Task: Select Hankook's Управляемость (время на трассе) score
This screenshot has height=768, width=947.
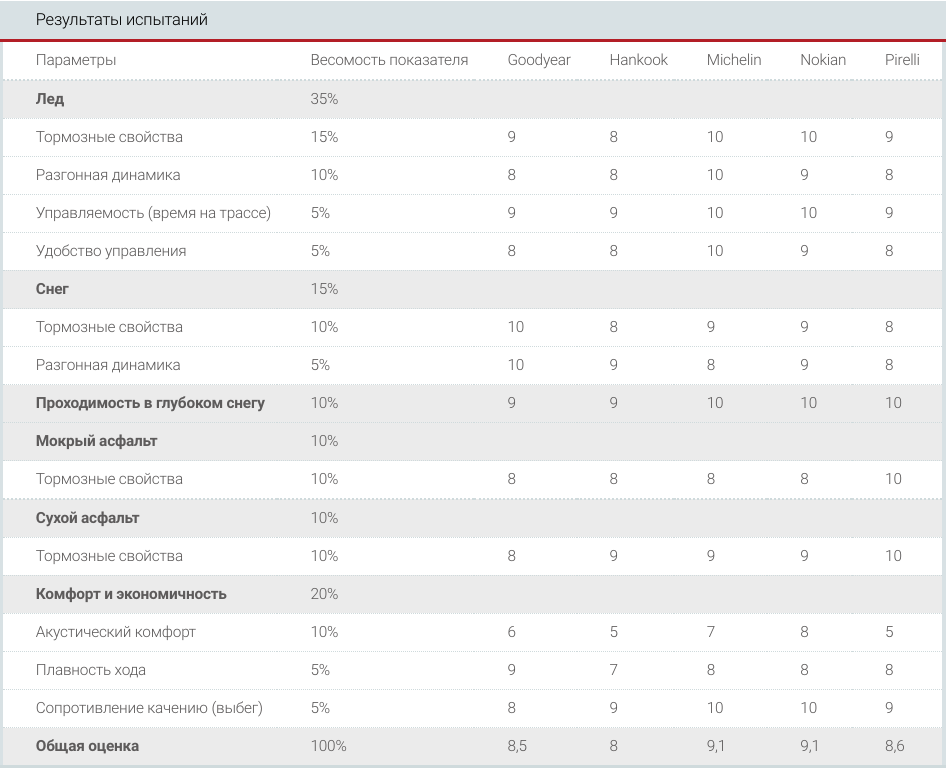Action: [x=613, y=213]
